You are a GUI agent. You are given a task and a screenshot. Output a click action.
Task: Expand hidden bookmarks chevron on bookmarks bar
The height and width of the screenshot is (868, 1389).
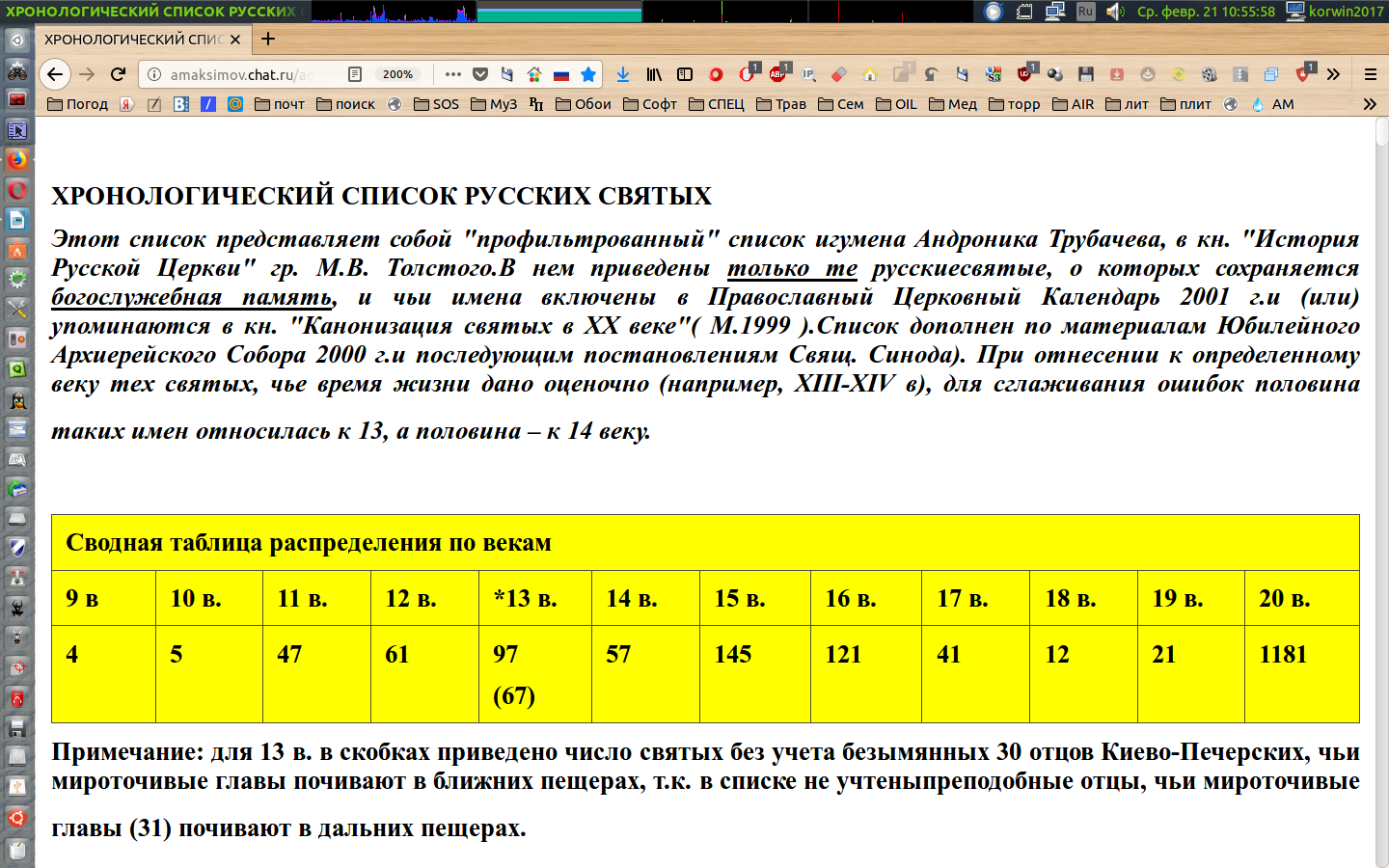(x=1370, y=104)
